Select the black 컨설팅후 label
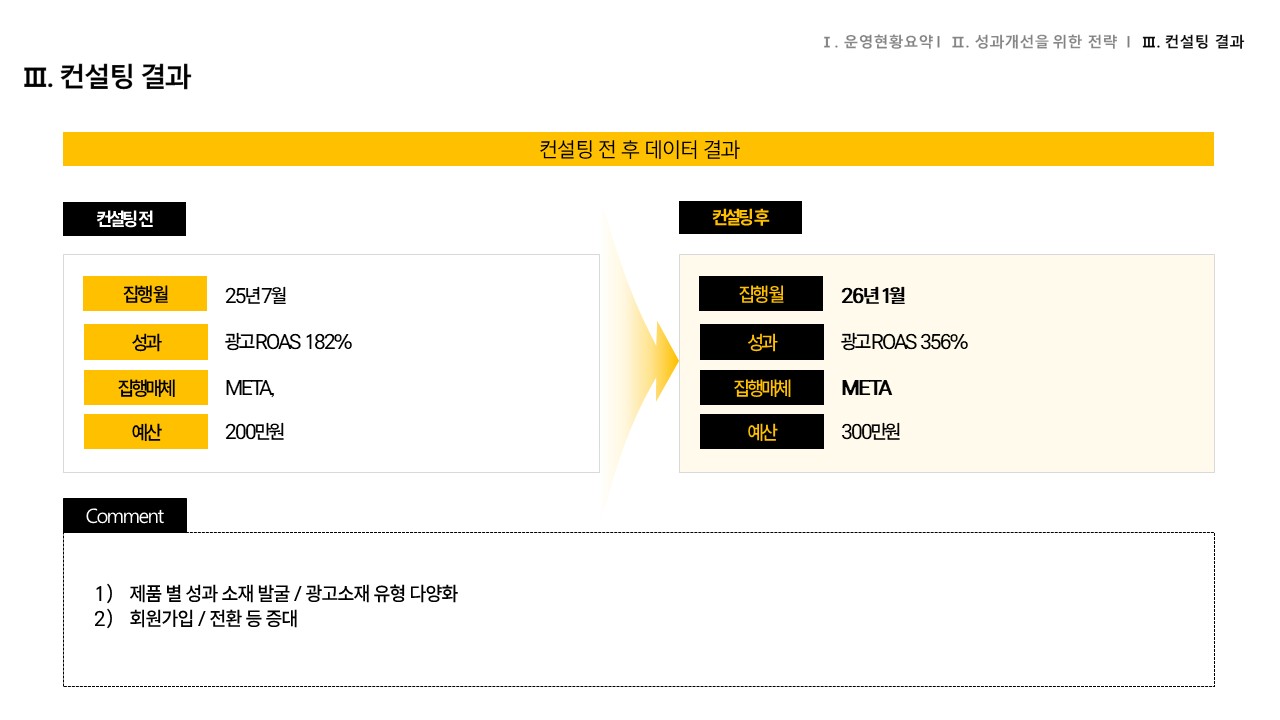1280x720 pixels. [740, 217]
